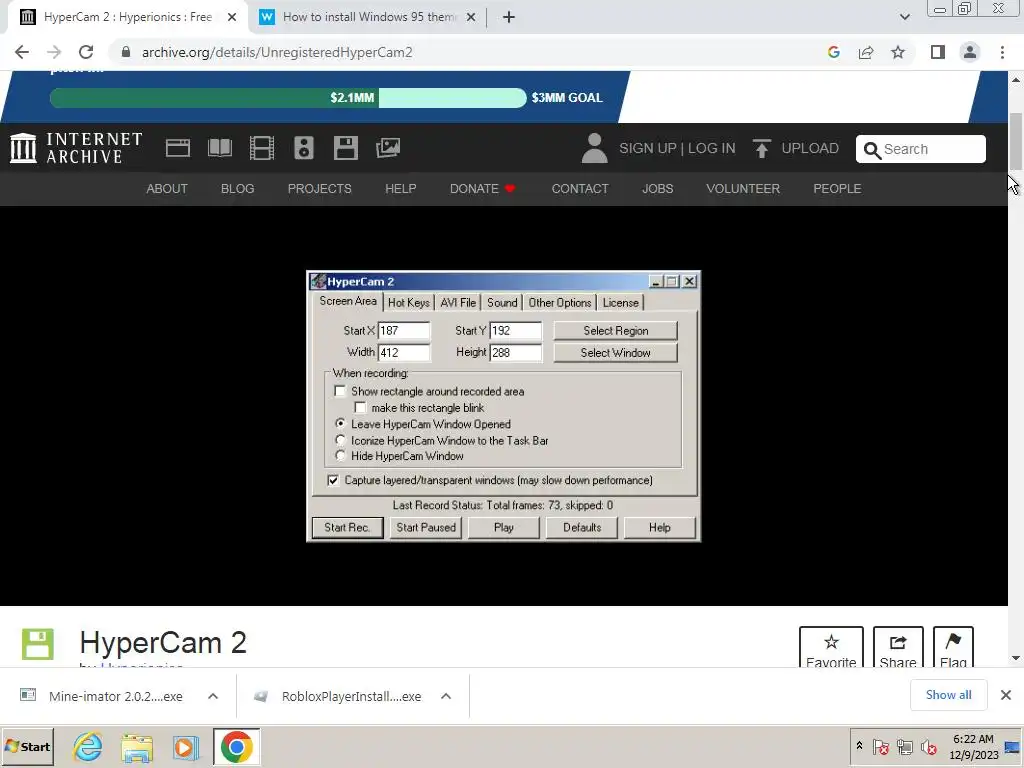Click the Height input field
Image resolution: width=1024 pixels, height=768 pixels.
pos(515,353)
